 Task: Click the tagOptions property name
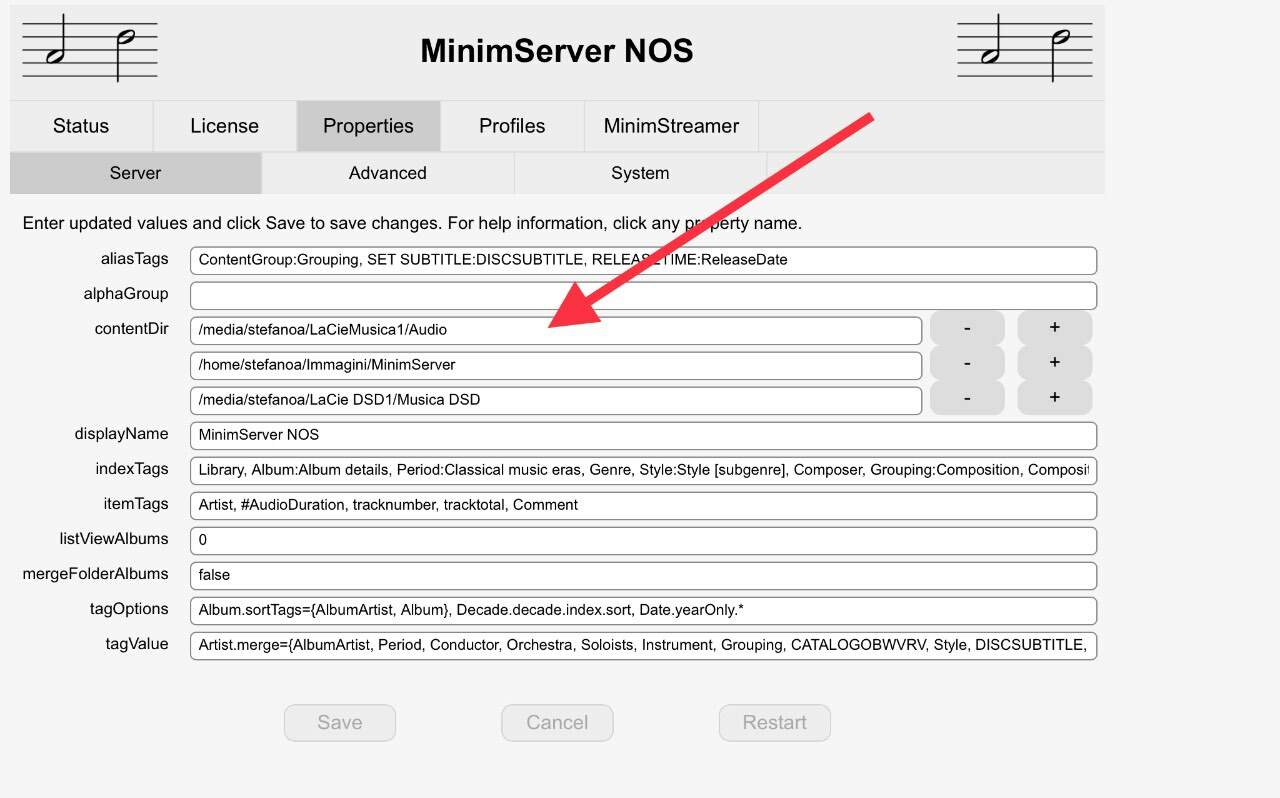[x=129, y=609]
